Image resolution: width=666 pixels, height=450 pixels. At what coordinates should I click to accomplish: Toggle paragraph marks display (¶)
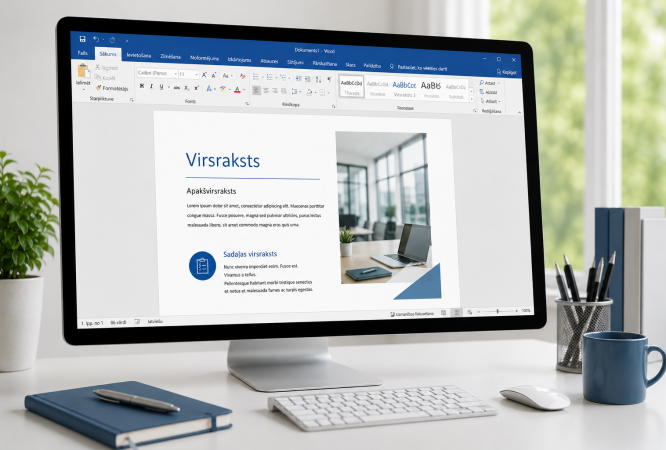(329, 79)
